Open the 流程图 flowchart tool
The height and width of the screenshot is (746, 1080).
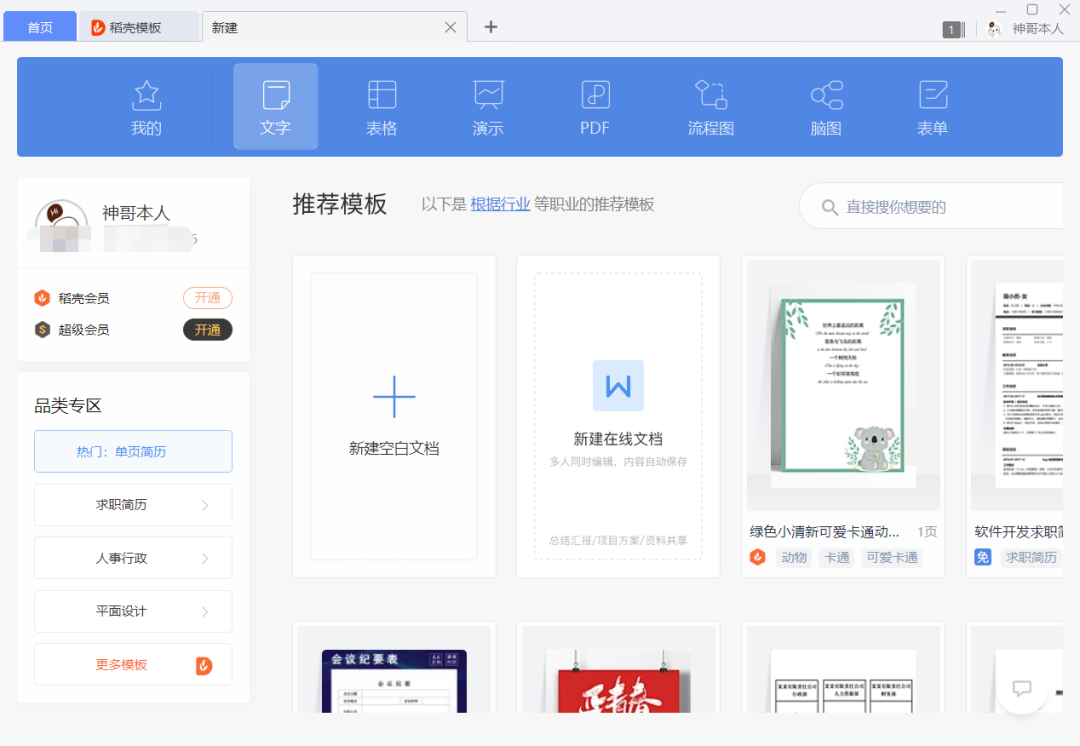[710, 106]
